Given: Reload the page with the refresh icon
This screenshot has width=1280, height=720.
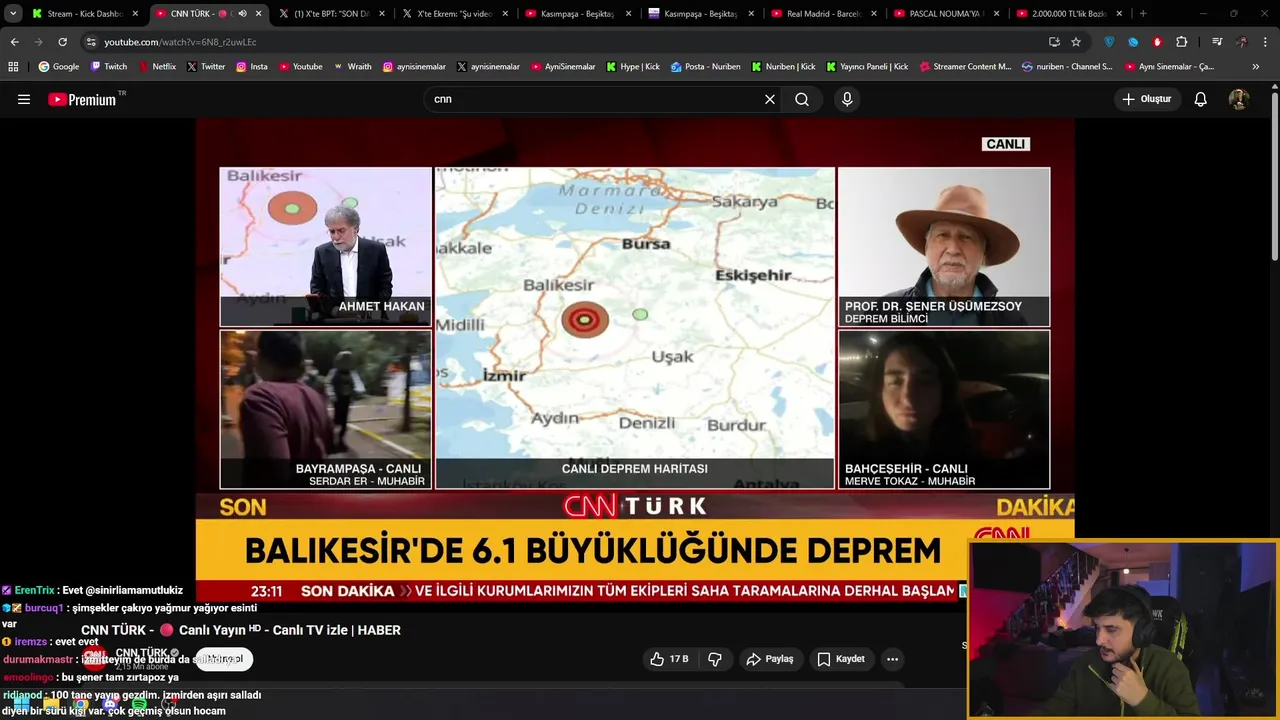Looking at the screenshot, I should pyautogui.click(x=62, y=42).
